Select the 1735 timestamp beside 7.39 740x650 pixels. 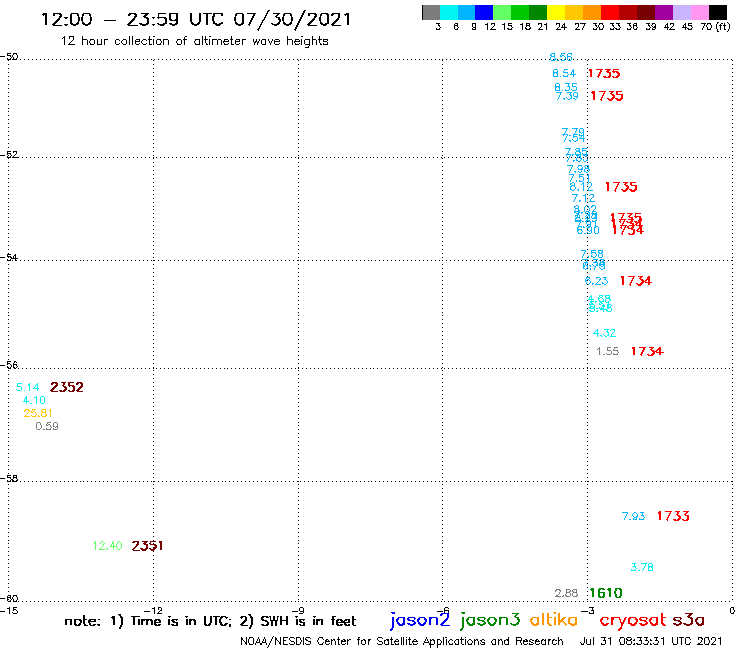tap(607, 96)
